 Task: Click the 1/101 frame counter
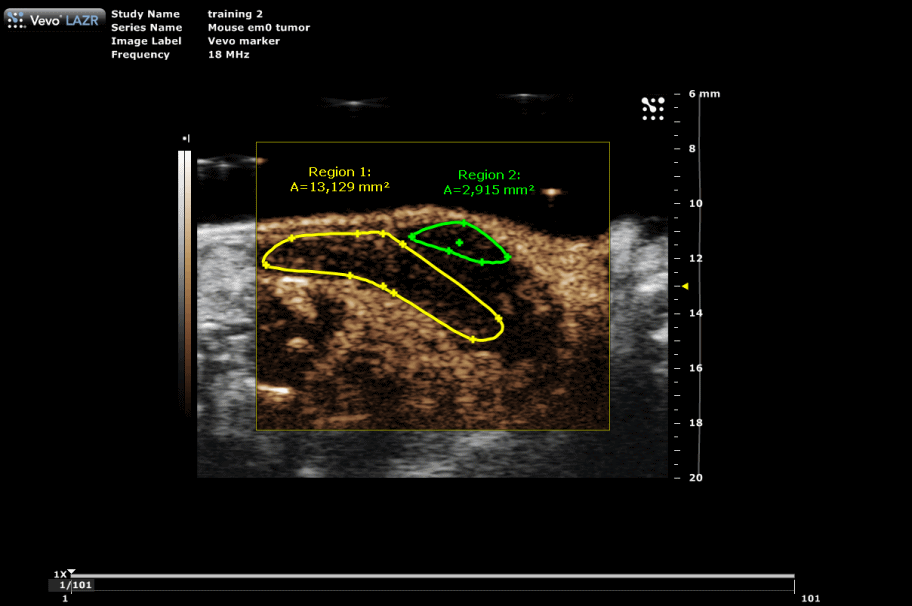click(76, 585)
